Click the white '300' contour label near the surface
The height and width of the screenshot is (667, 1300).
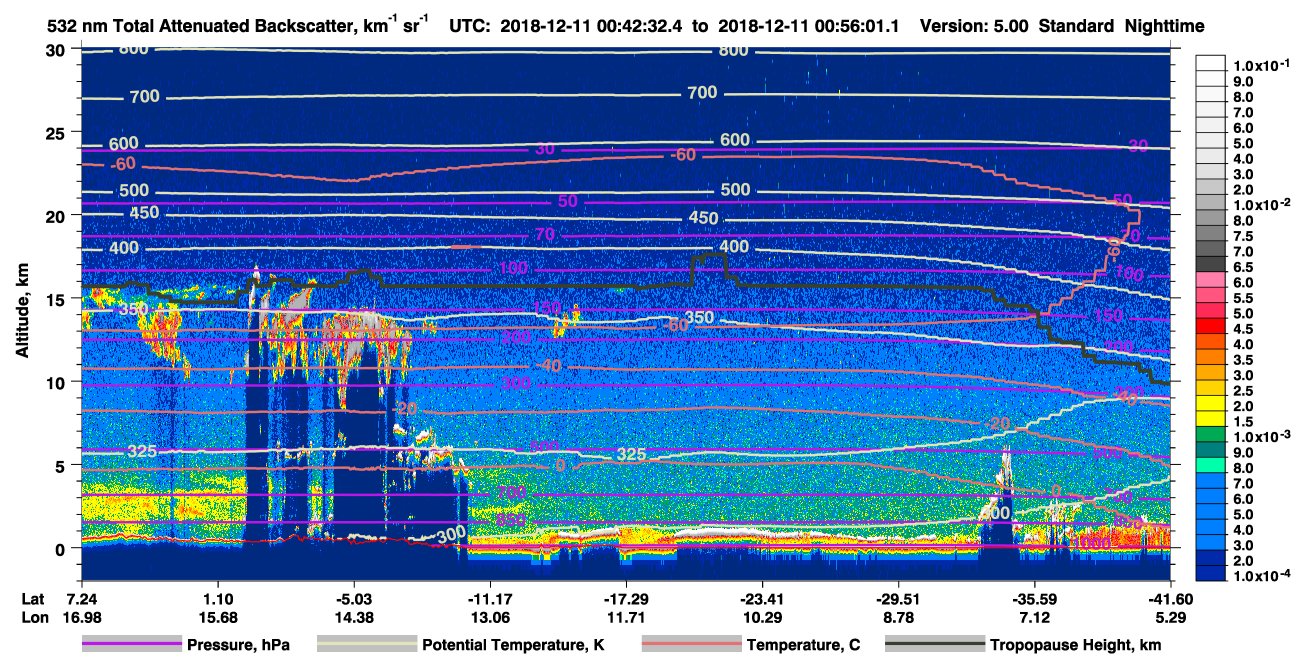[451, 534]
